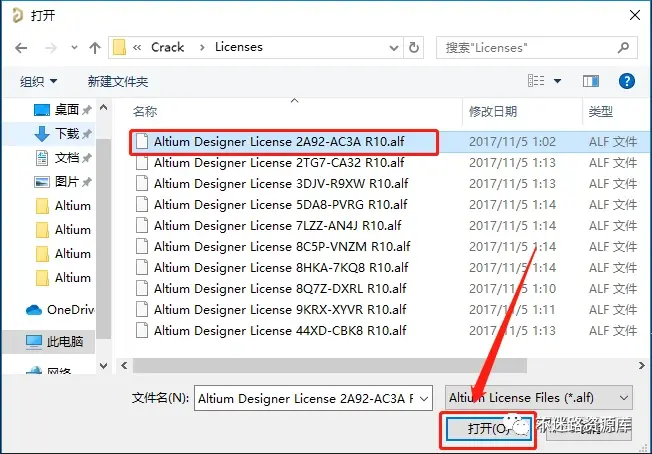The image size is (652, 454).
Task: Click file icon of 44XD-CBK8 license
Action: pos(142,331)
